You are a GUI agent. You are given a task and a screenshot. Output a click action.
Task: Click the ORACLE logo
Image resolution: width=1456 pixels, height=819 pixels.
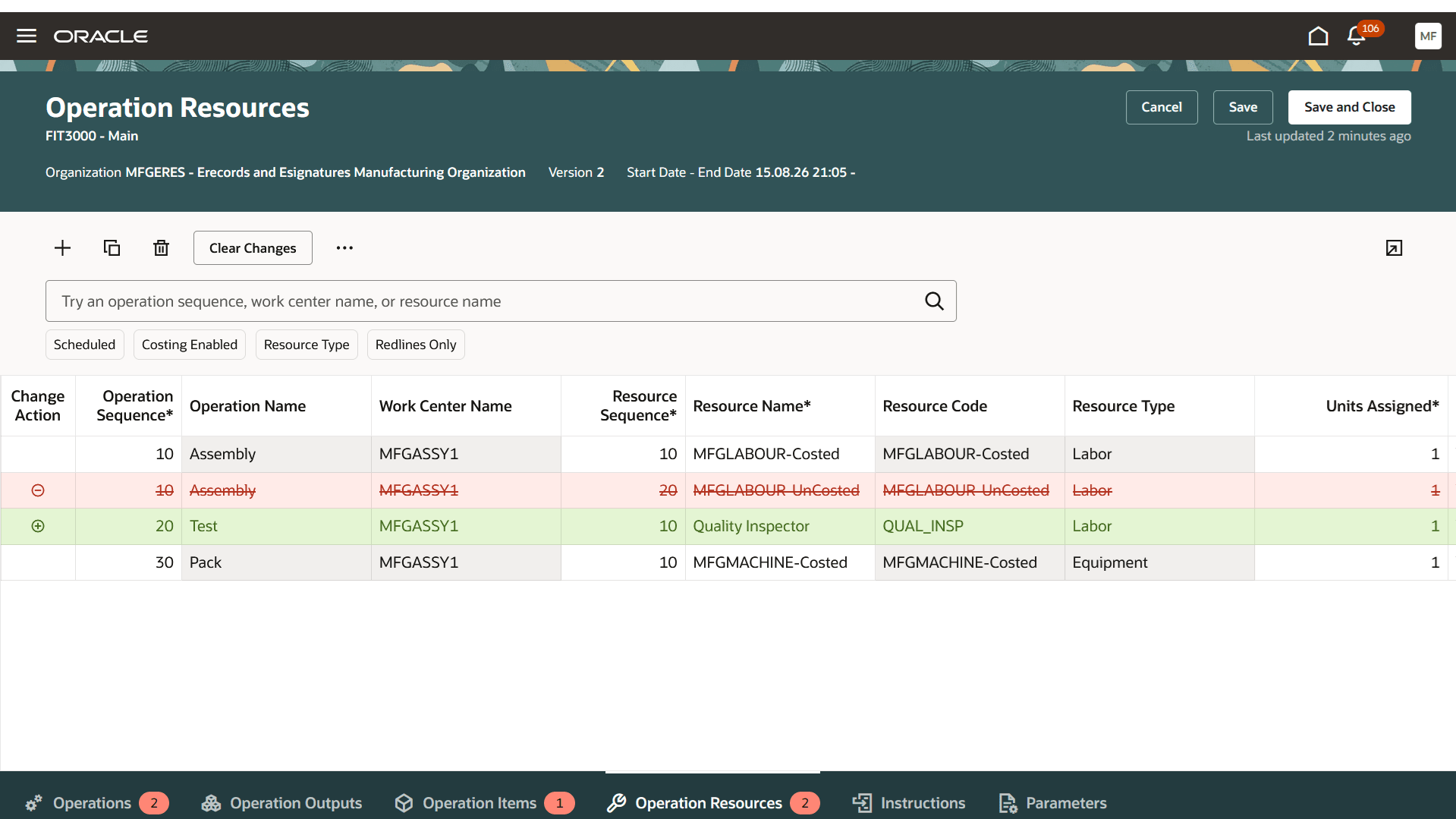coord(101,36)
